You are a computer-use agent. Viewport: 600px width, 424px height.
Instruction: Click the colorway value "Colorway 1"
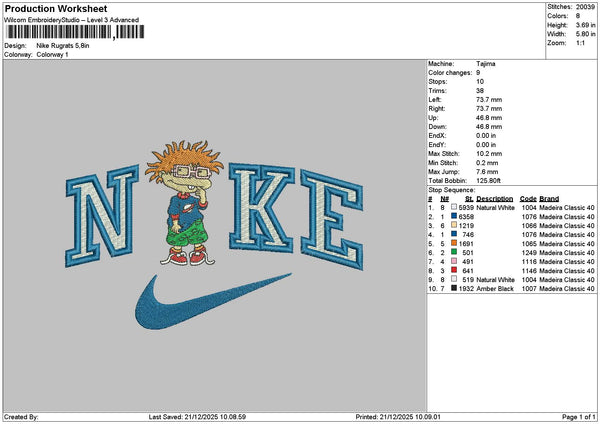tap(52, 55)
